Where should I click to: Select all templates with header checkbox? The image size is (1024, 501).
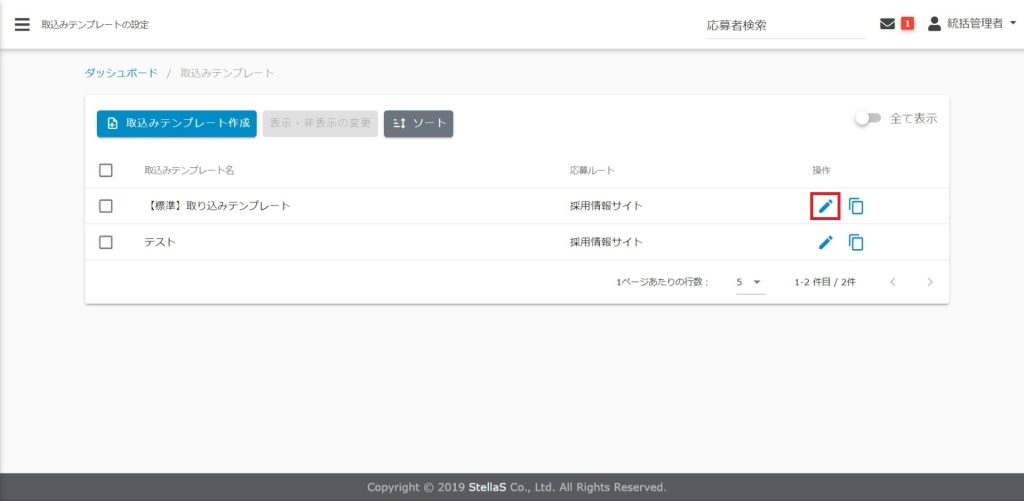pyautogui.click(x=106, y=170)
